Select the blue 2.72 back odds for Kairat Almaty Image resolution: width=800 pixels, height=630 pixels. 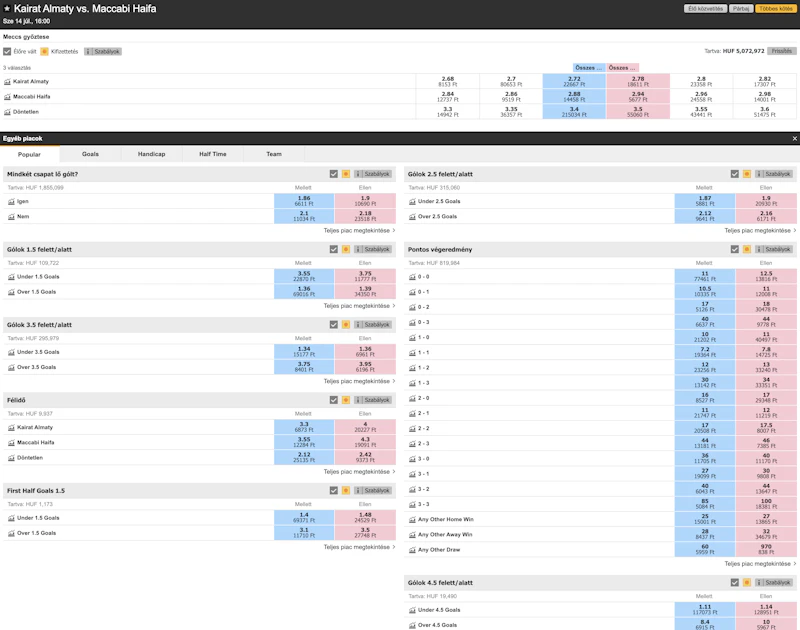[x=573, y=81]
